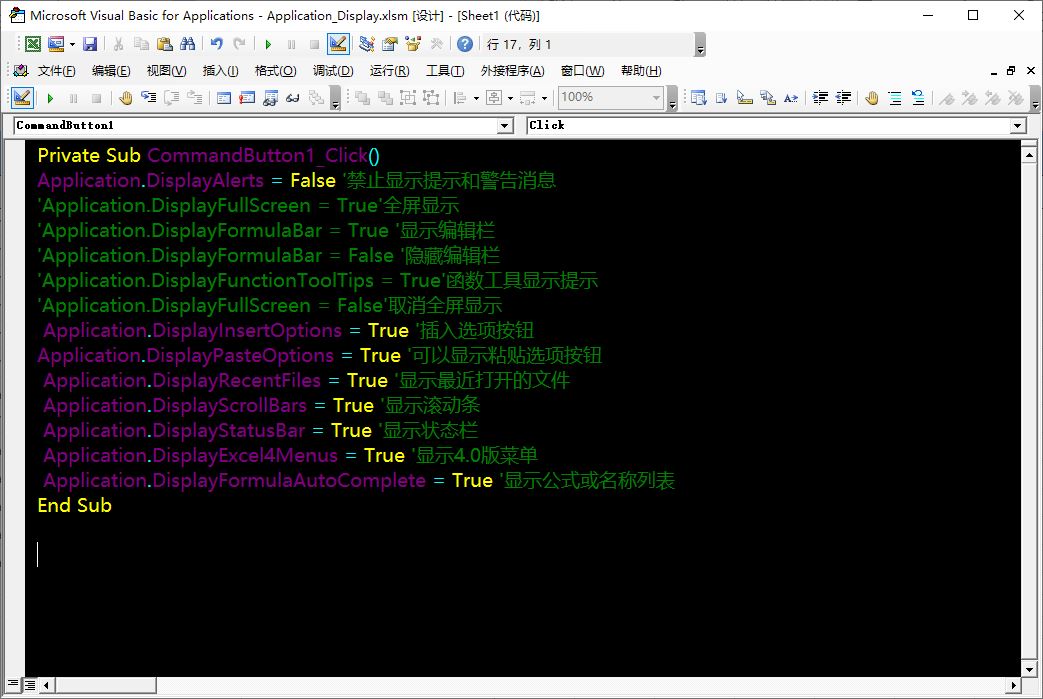Open the 文件(F) menu

(x=57, y=70)
